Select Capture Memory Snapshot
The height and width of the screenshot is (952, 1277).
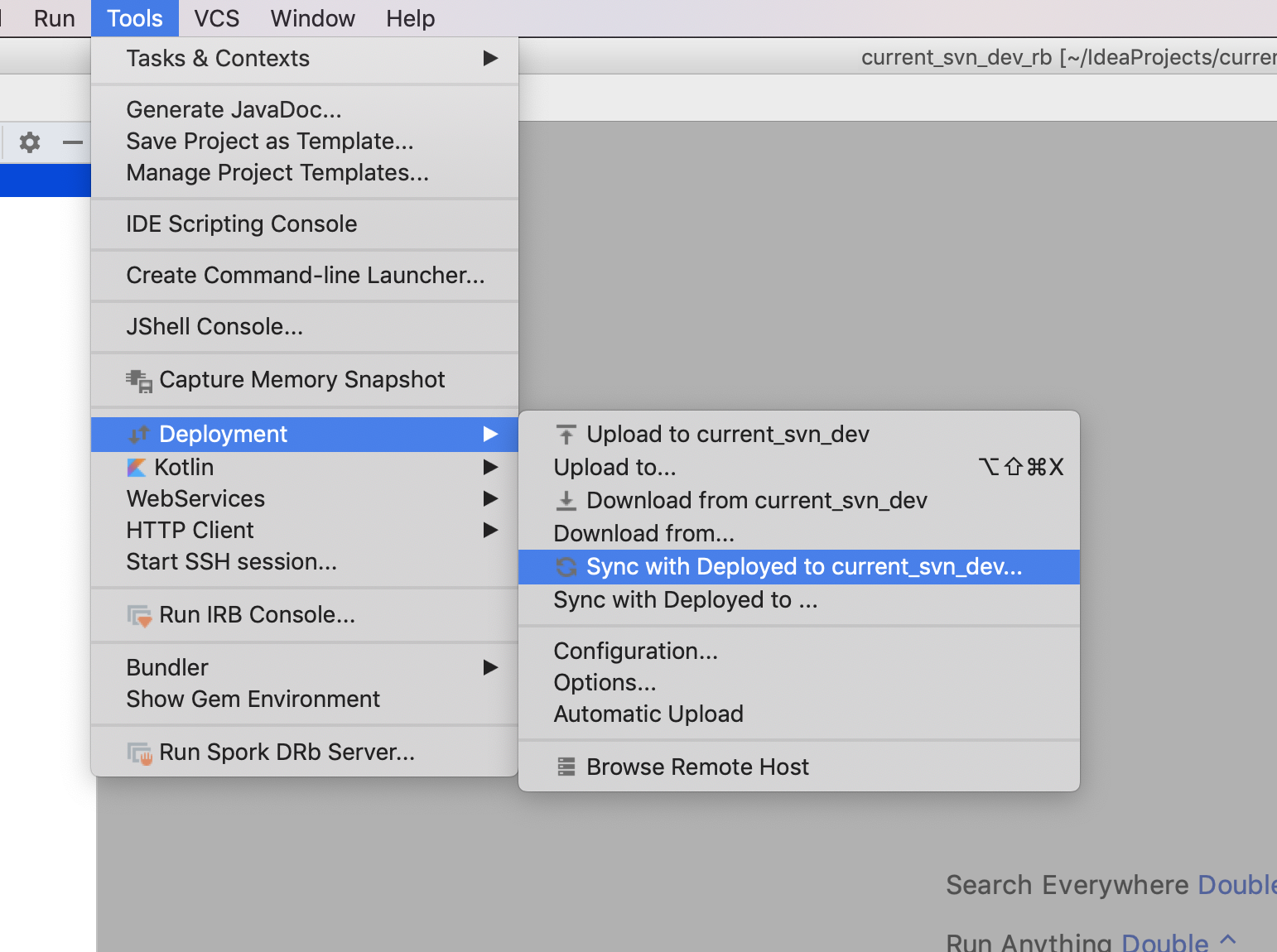click(305, 379)
